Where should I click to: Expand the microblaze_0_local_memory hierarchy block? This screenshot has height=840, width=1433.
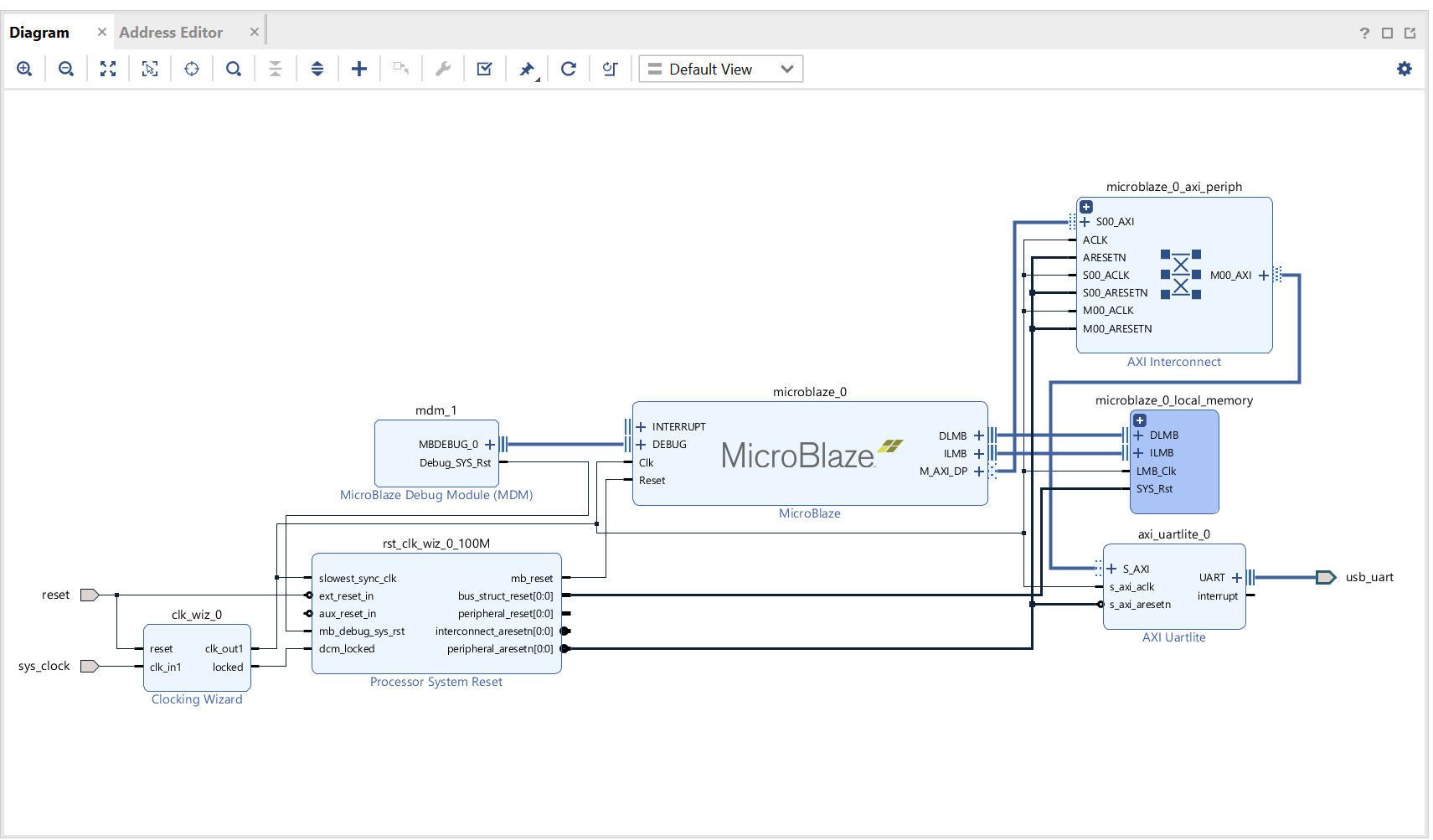pos(1140,420)
